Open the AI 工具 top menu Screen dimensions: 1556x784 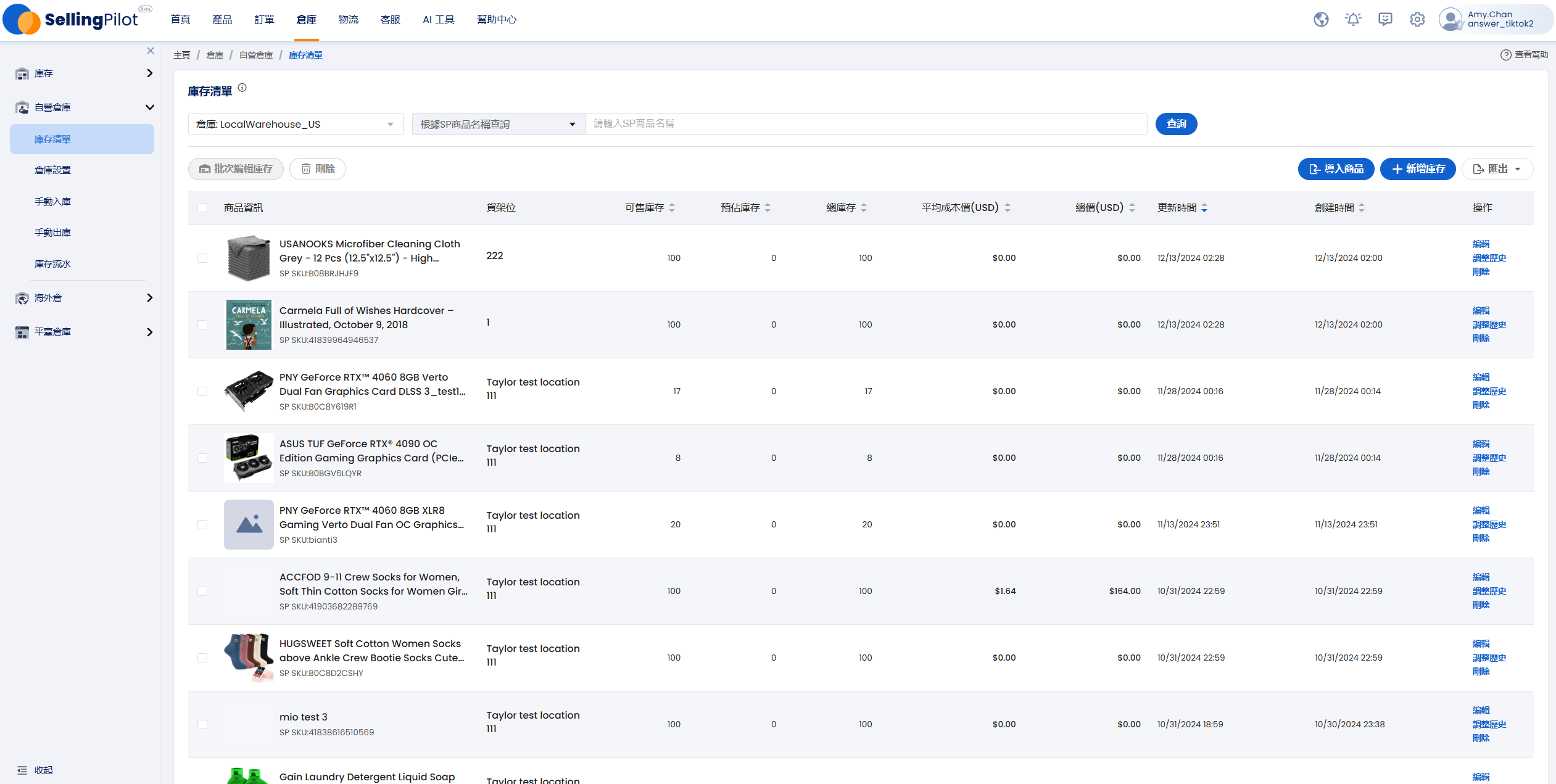pyautogui.click(x=439, y=20)
